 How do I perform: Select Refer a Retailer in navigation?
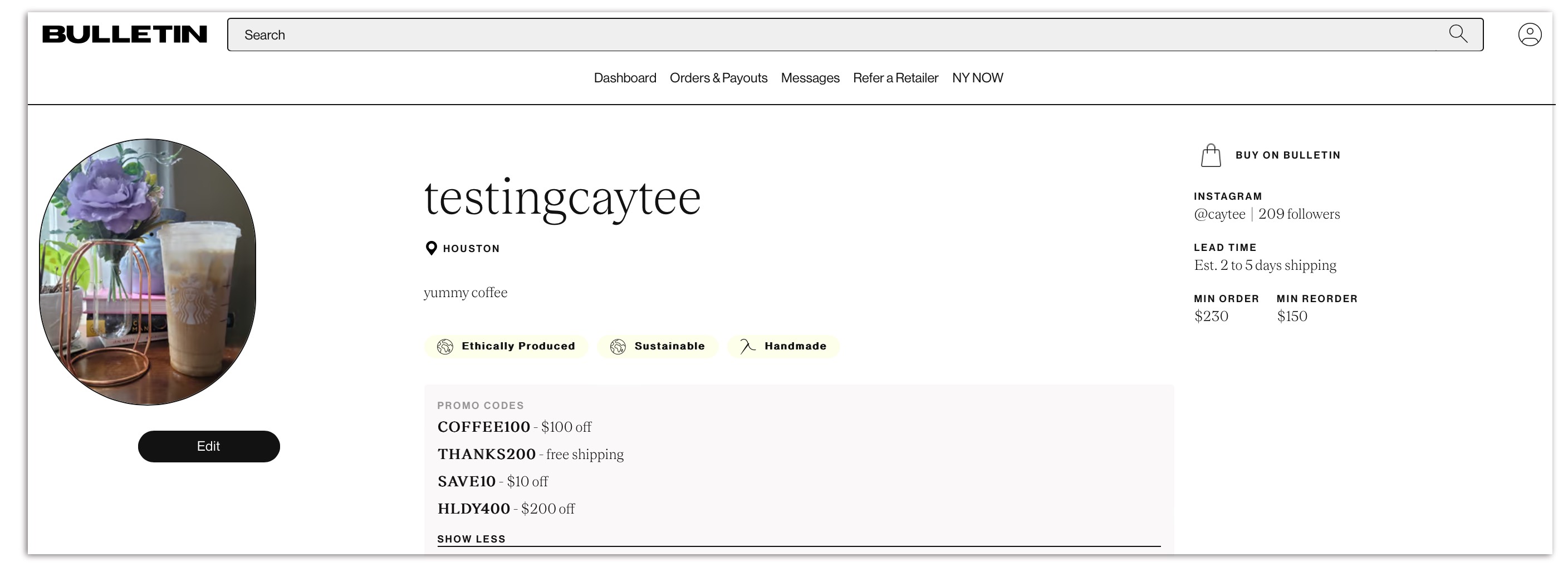tap(895, 78)
